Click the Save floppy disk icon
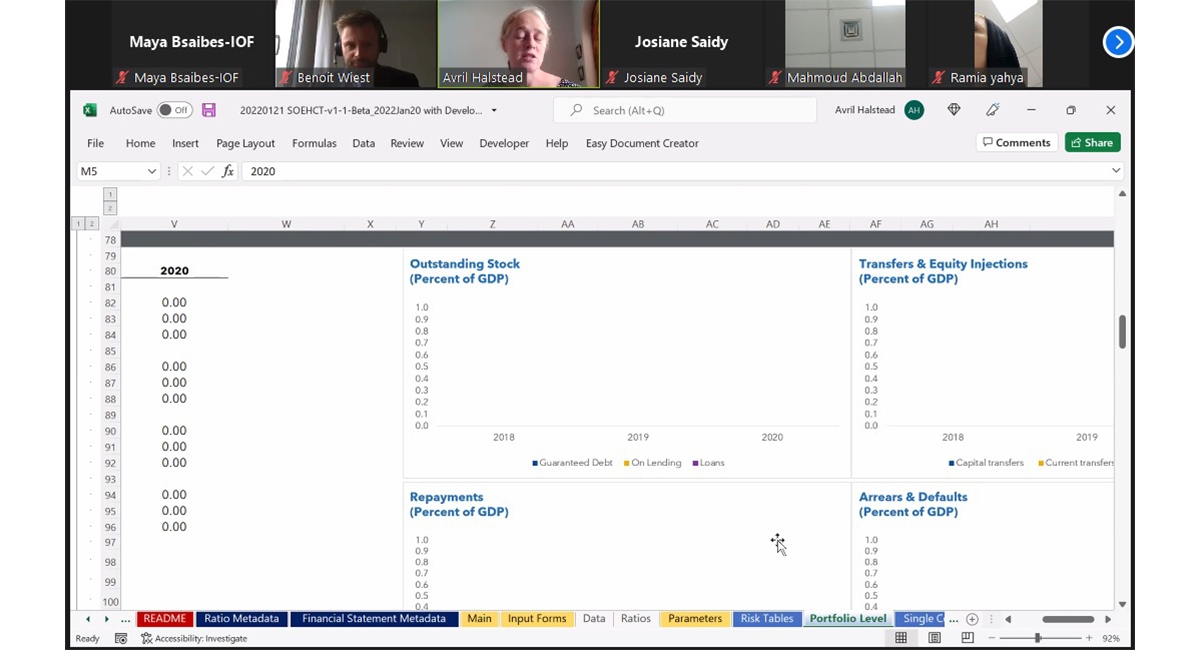 click(x=209, y=110)
